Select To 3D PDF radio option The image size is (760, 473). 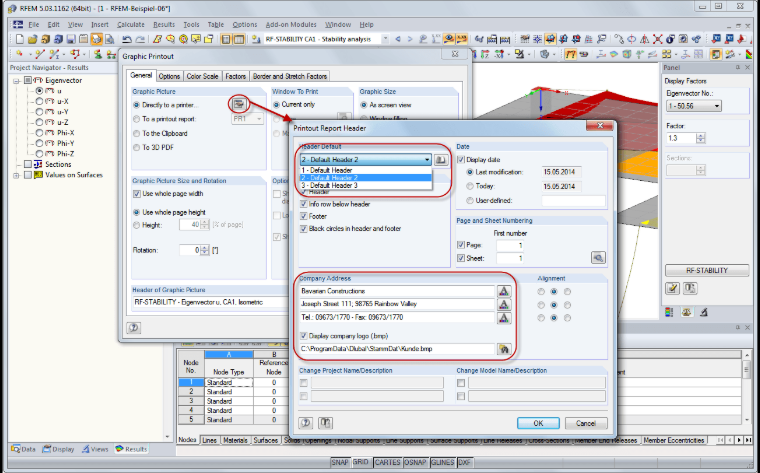click(x=137, y=147)
